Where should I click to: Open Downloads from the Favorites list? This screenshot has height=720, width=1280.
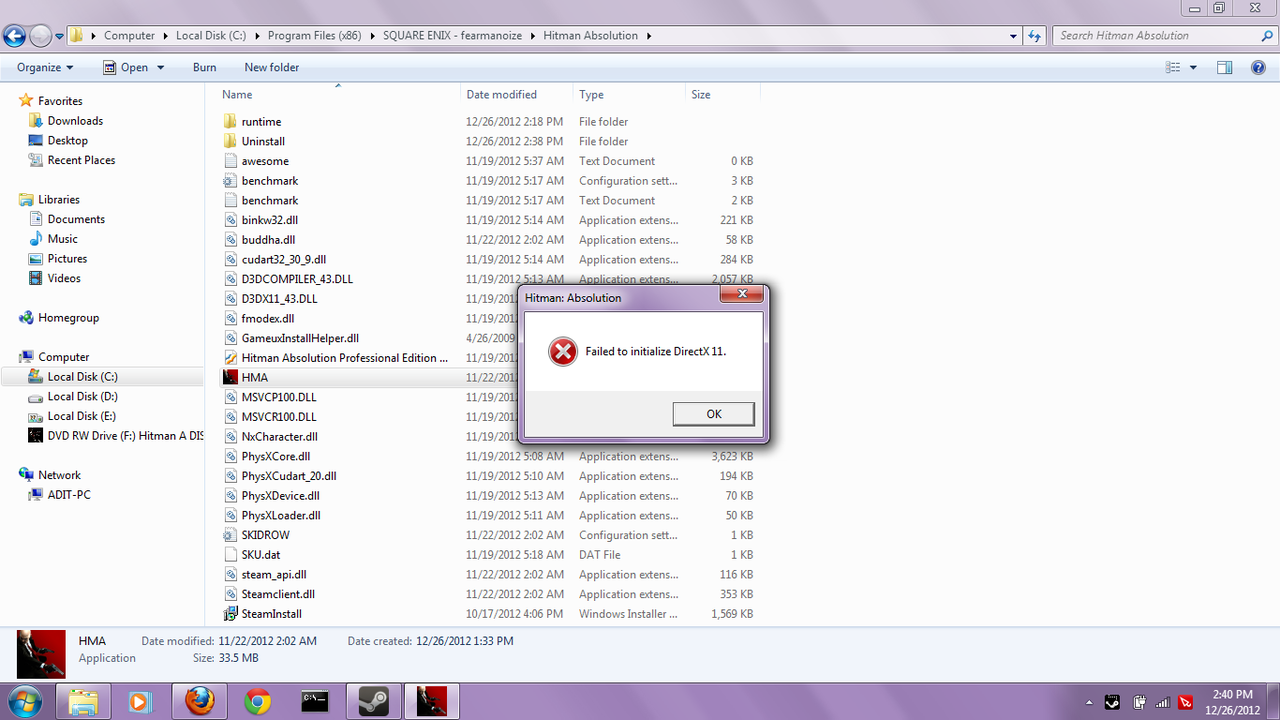[x=75, y=121]
